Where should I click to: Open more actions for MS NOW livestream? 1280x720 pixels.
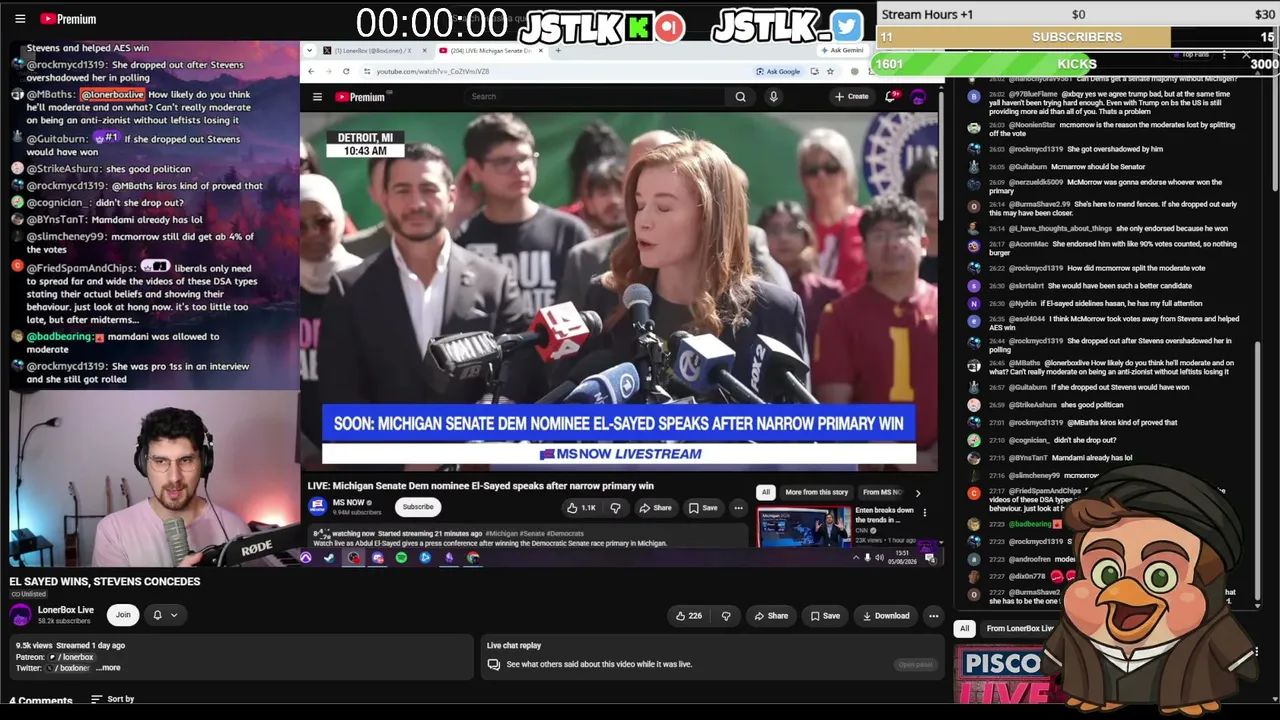[738, 508]
